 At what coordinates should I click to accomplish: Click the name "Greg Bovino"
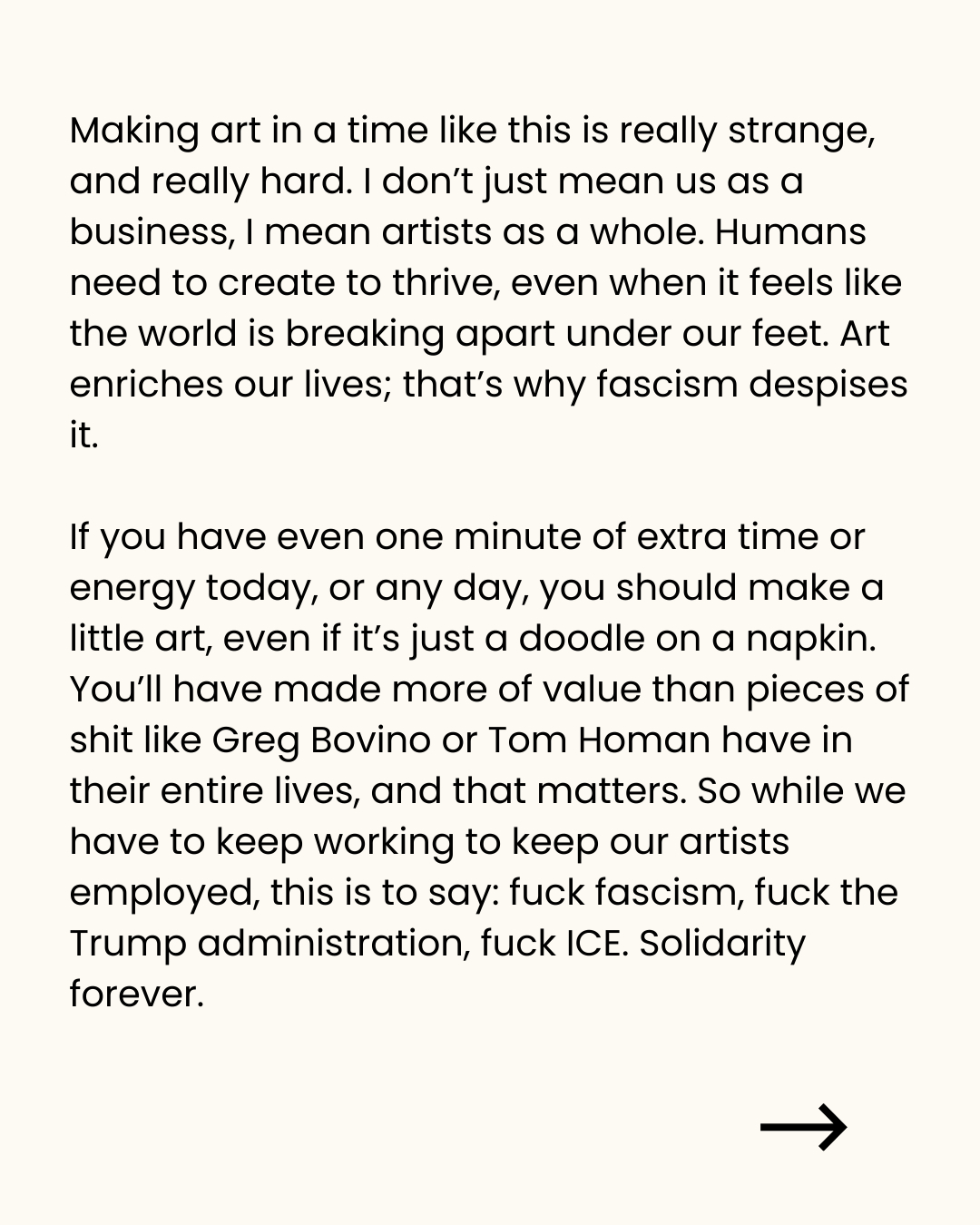[321, 741]
